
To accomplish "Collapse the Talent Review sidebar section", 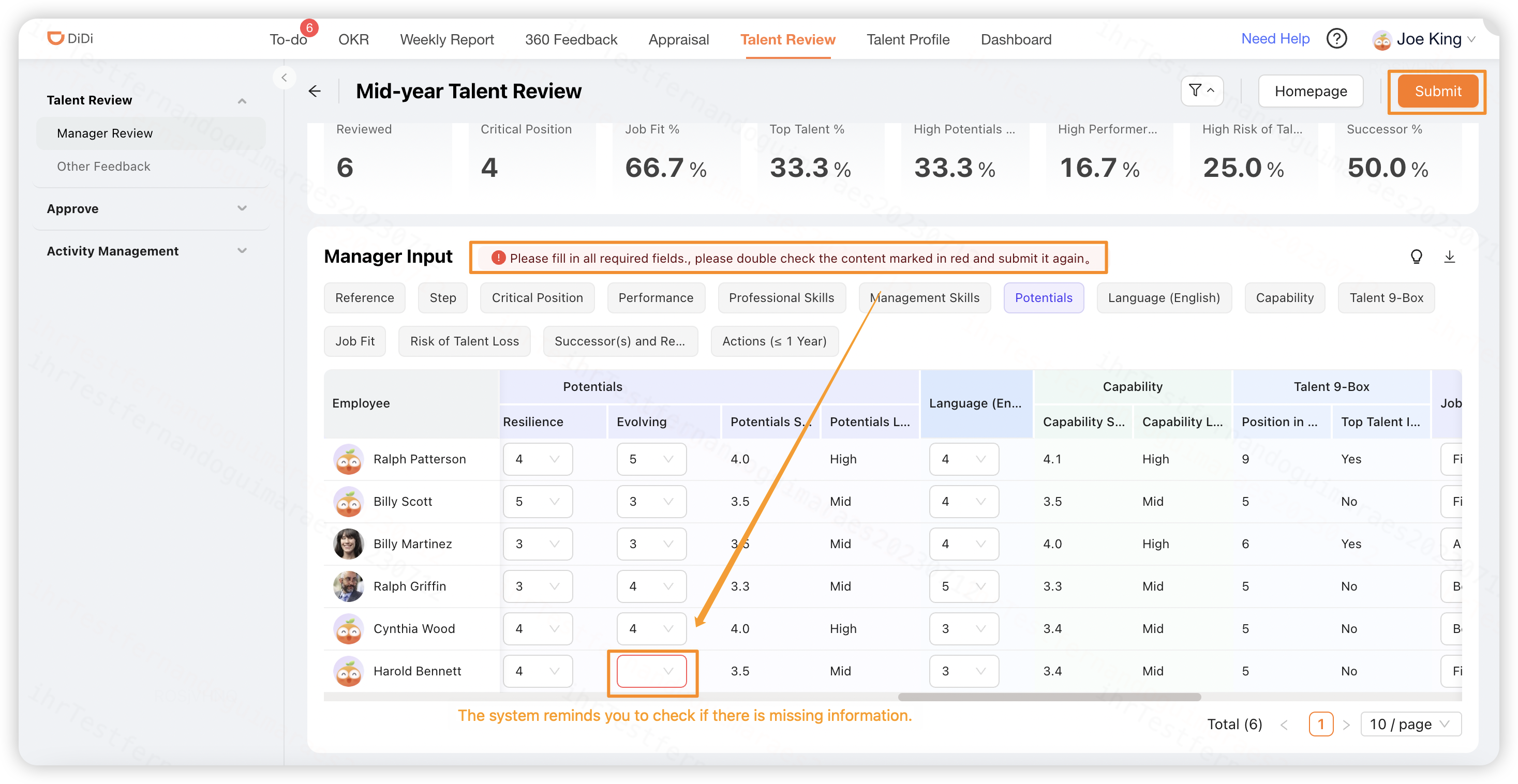I will coord(242,101).
